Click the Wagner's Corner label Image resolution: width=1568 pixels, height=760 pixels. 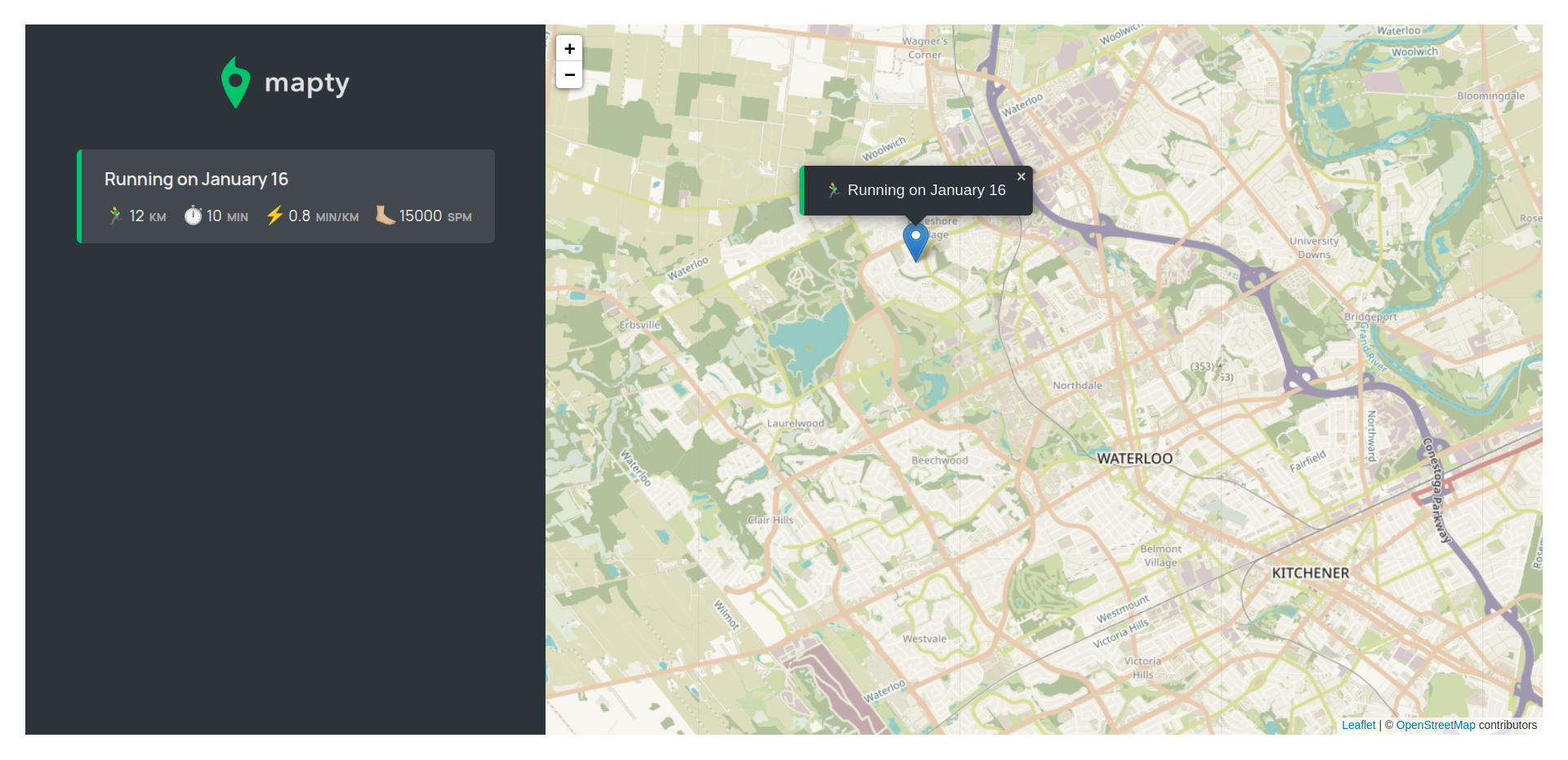(x=924, y=48)
